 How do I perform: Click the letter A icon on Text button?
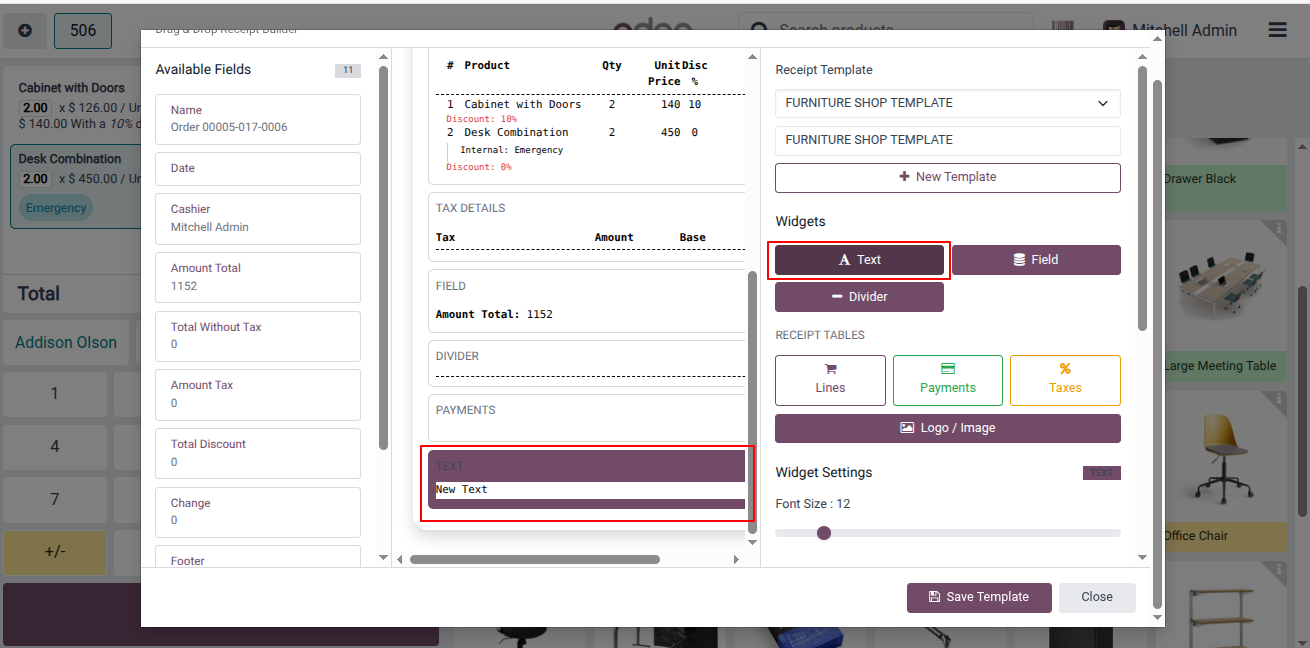844,260
